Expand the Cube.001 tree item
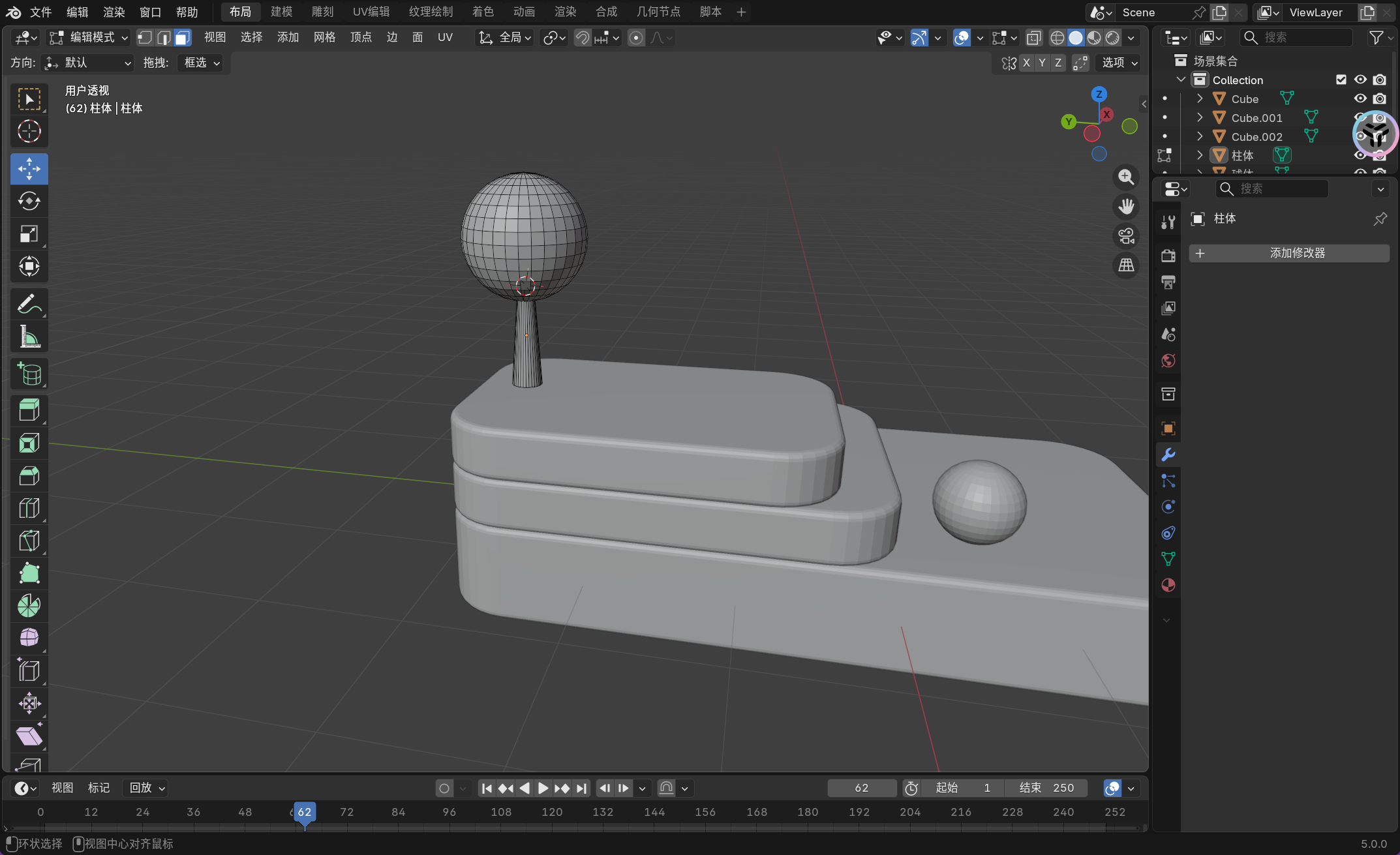The image size is (1400, 855). tap(1200, 117)
